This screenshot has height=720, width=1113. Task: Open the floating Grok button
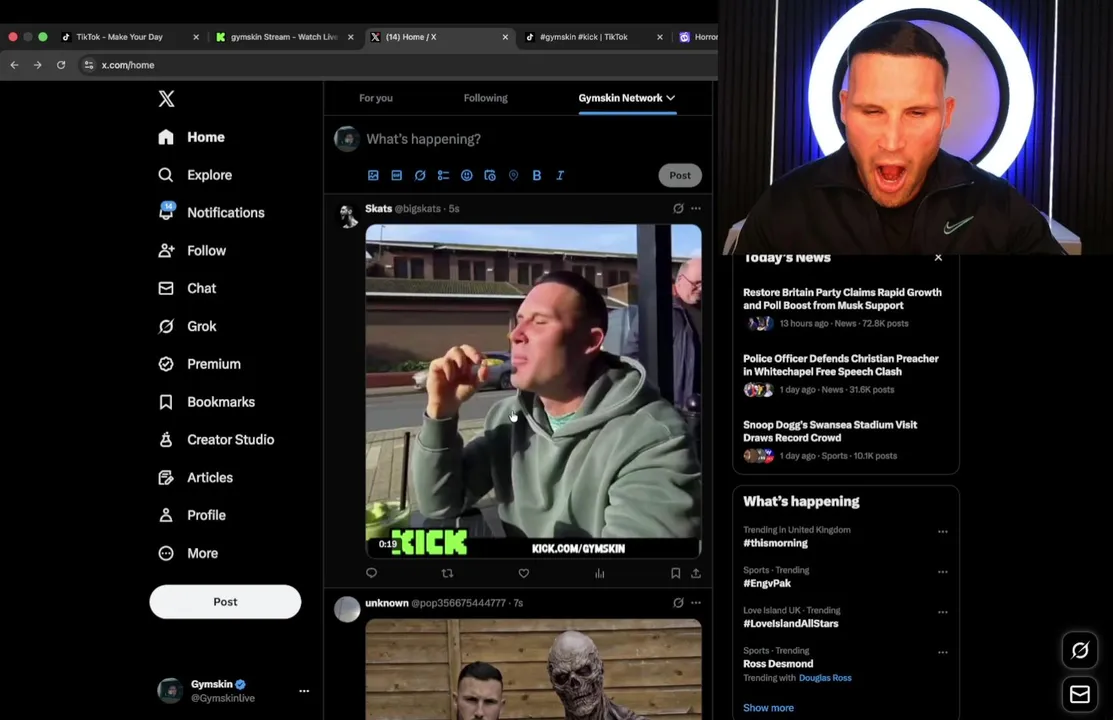point(1080,650)
